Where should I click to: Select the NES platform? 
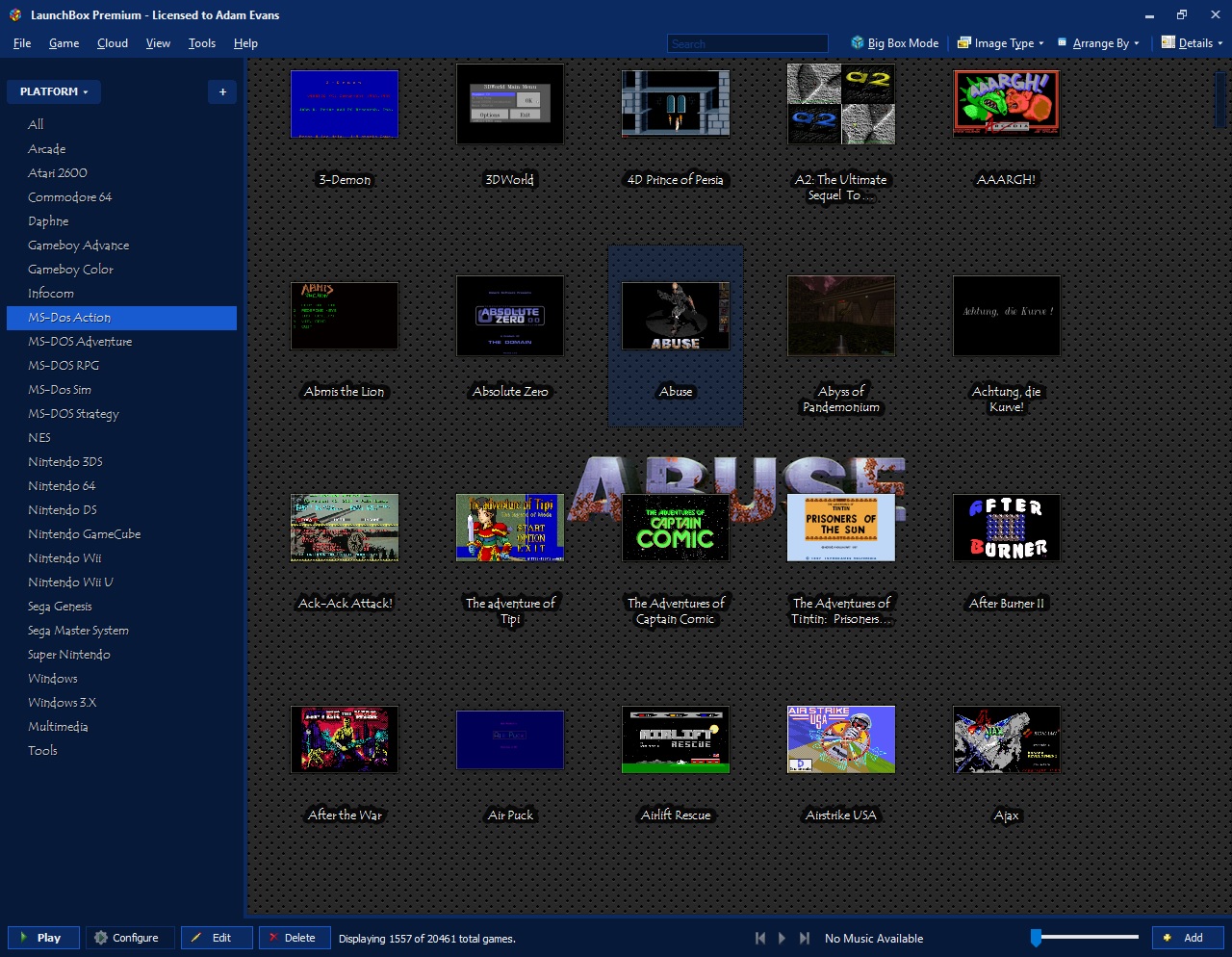121,437
